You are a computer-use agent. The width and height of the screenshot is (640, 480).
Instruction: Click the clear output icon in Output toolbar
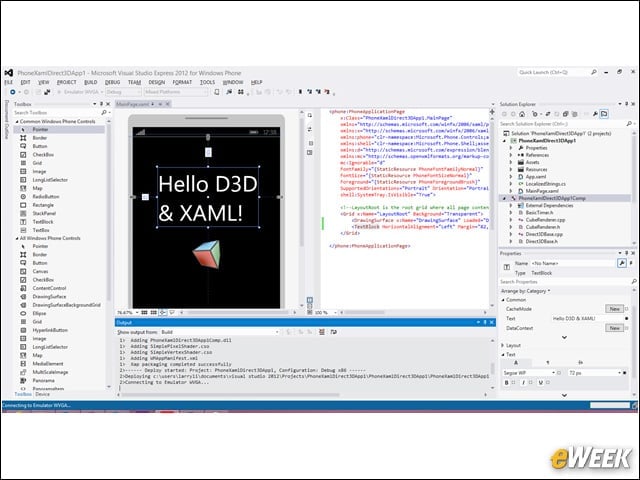[x=322, y=332]
